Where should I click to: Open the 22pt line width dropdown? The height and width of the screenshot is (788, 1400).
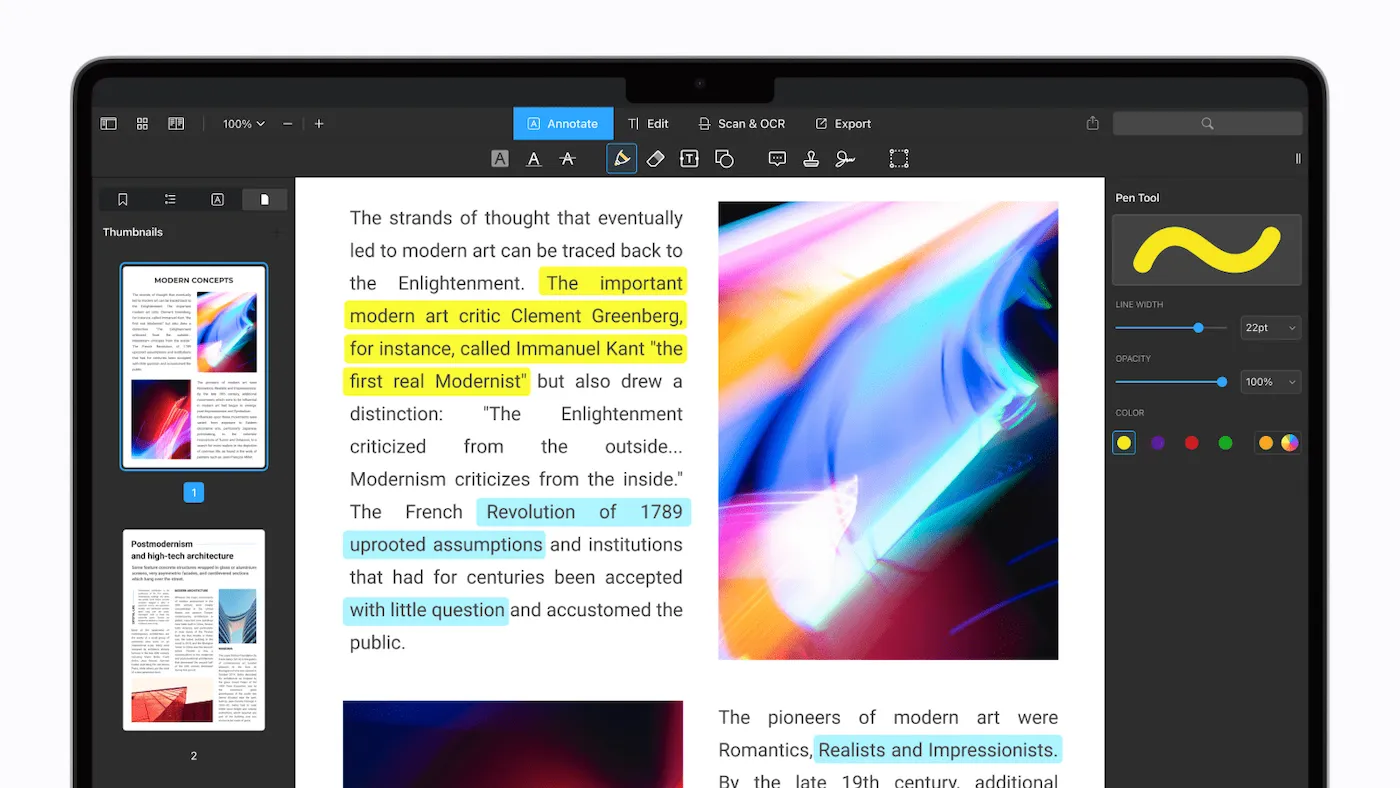pyautogui.click(x=1270, y=327)
